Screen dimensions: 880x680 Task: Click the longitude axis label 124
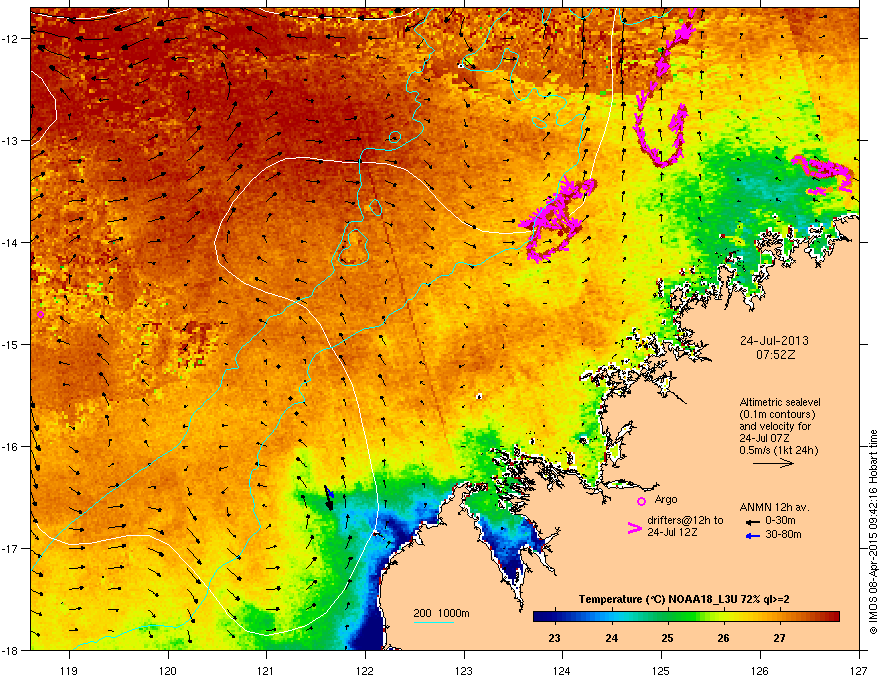(x=562, y=670)
